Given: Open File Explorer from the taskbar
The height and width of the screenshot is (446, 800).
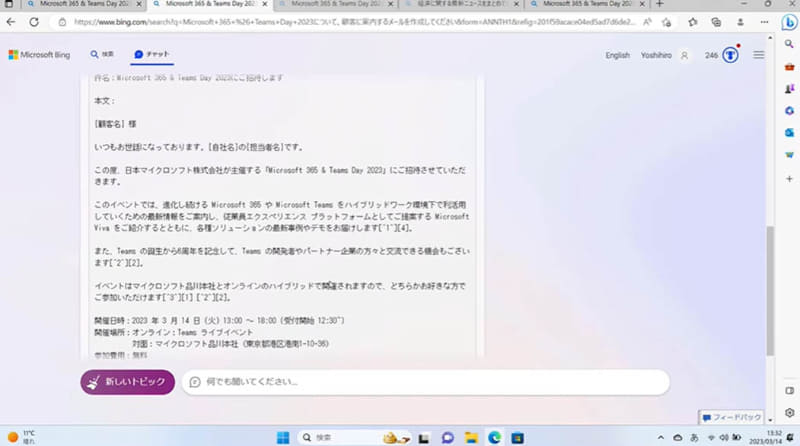Looking at the screenshot, I should [471, 438].
